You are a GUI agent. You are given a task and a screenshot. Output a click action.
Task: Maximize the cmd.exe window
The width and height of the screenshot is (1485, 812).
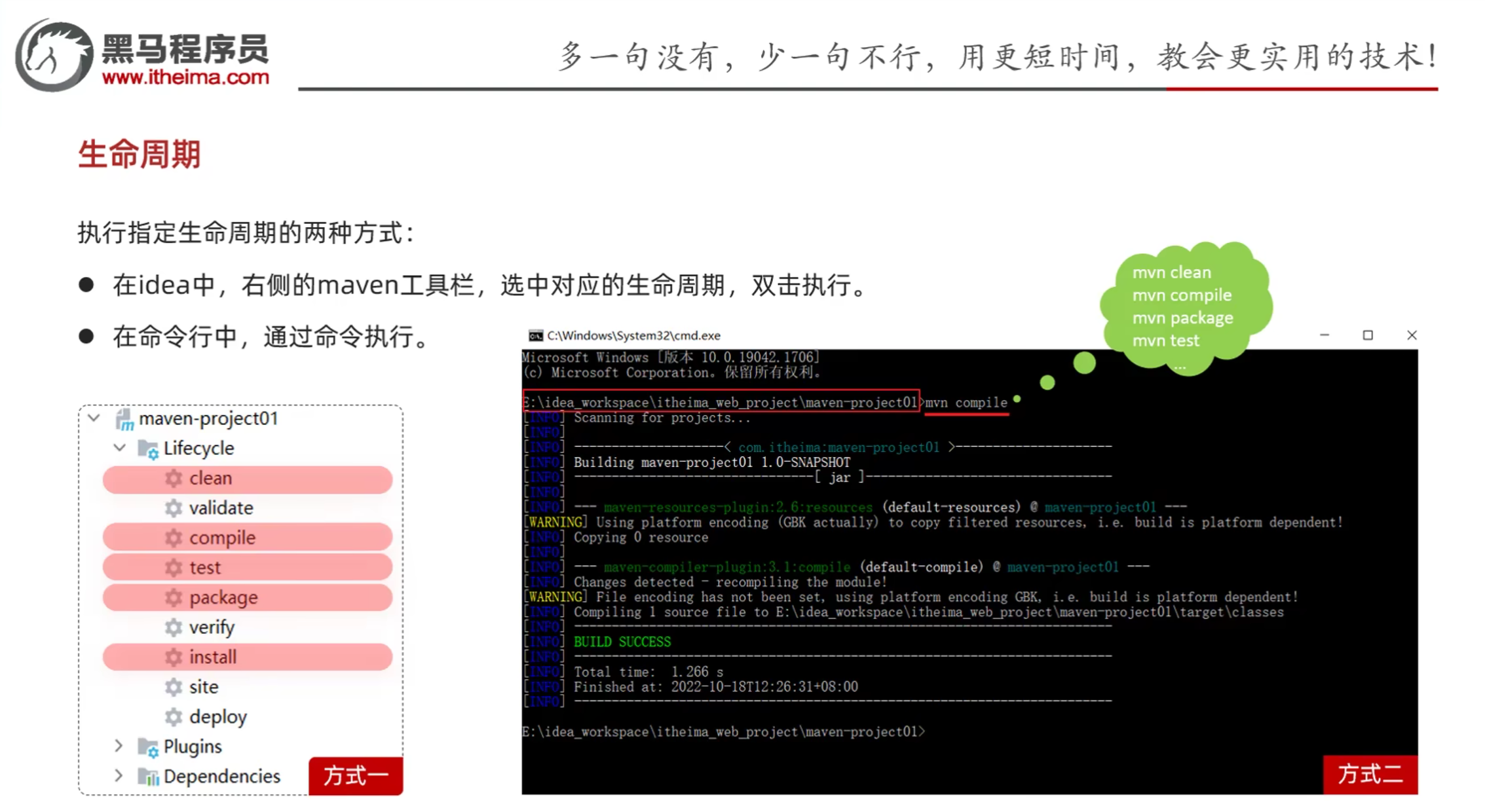(1368, 335)
